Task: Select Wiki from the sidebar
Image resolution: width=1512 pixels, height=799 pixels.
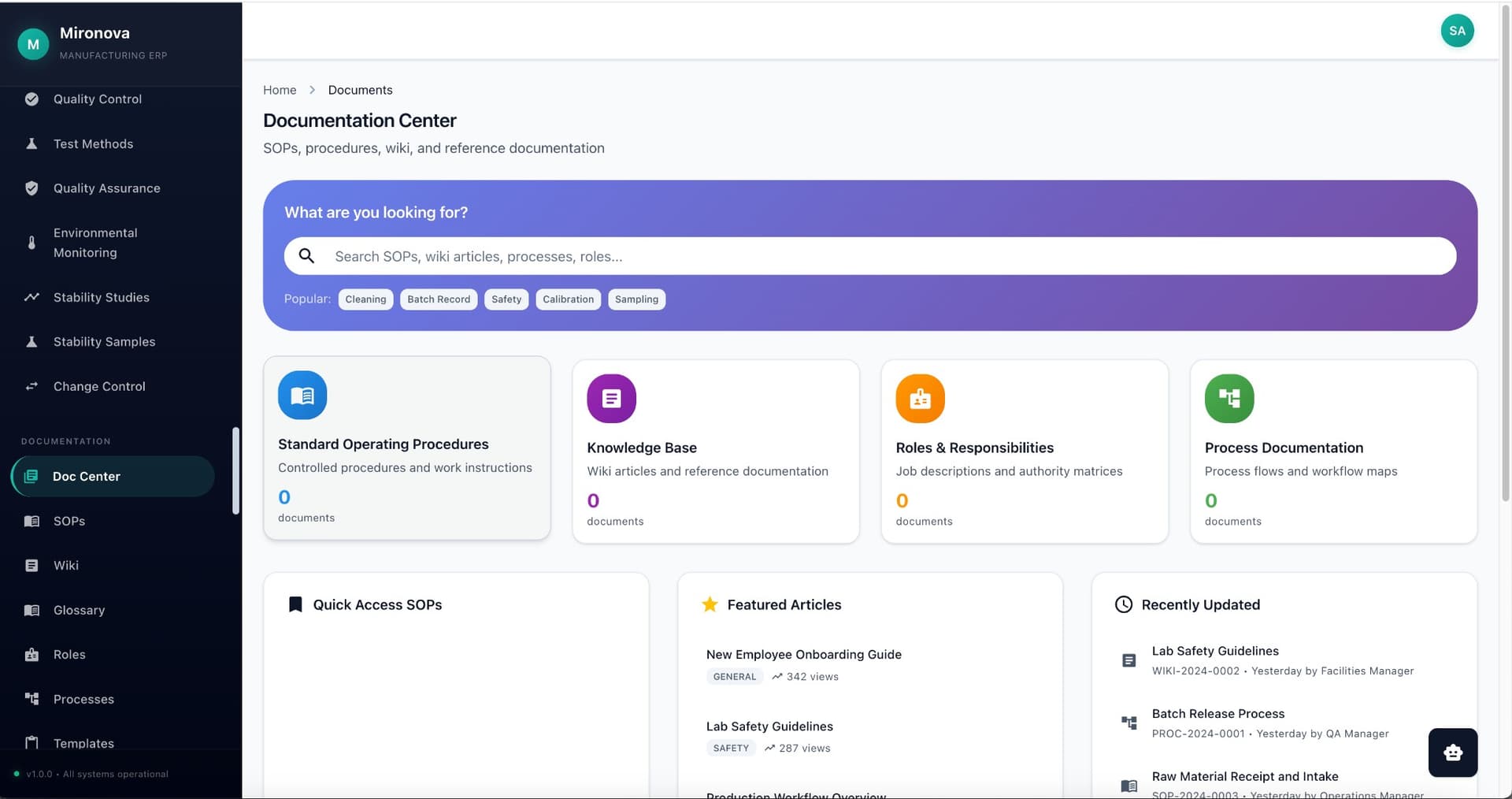Action: [66, 565]
